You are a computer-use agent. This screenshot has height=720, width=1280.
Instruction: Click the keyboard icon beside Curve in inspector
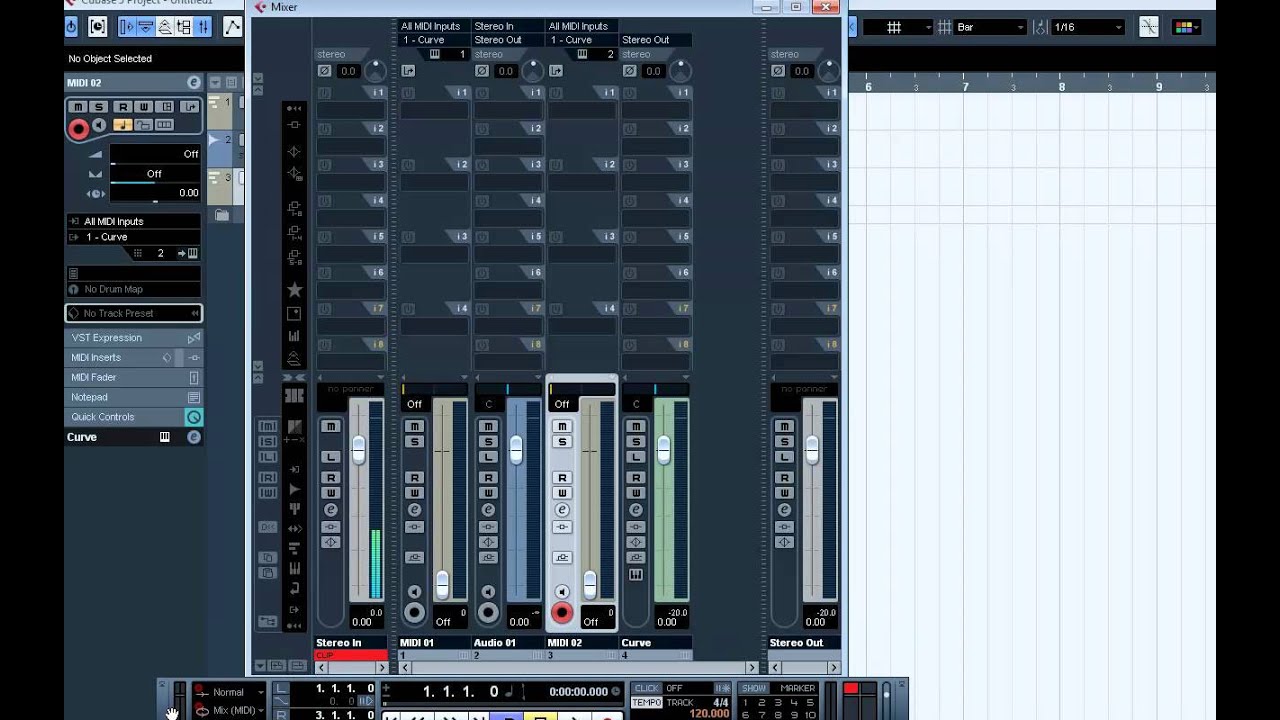165,437
